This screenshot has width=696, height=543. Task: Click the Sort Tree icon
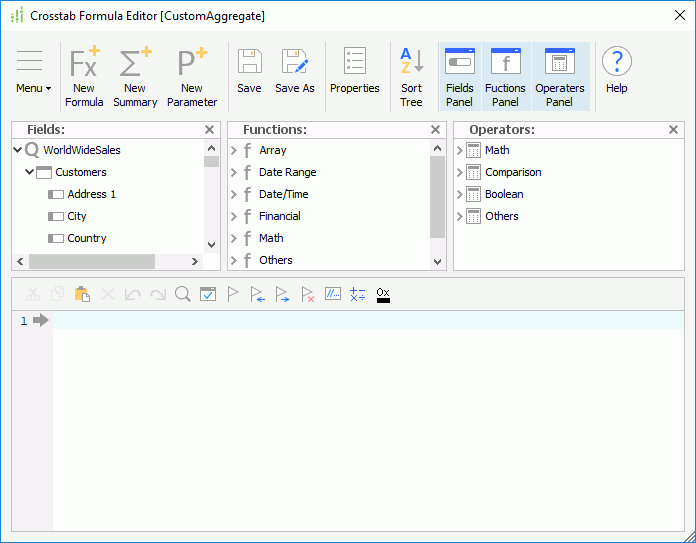coord(411,76)
